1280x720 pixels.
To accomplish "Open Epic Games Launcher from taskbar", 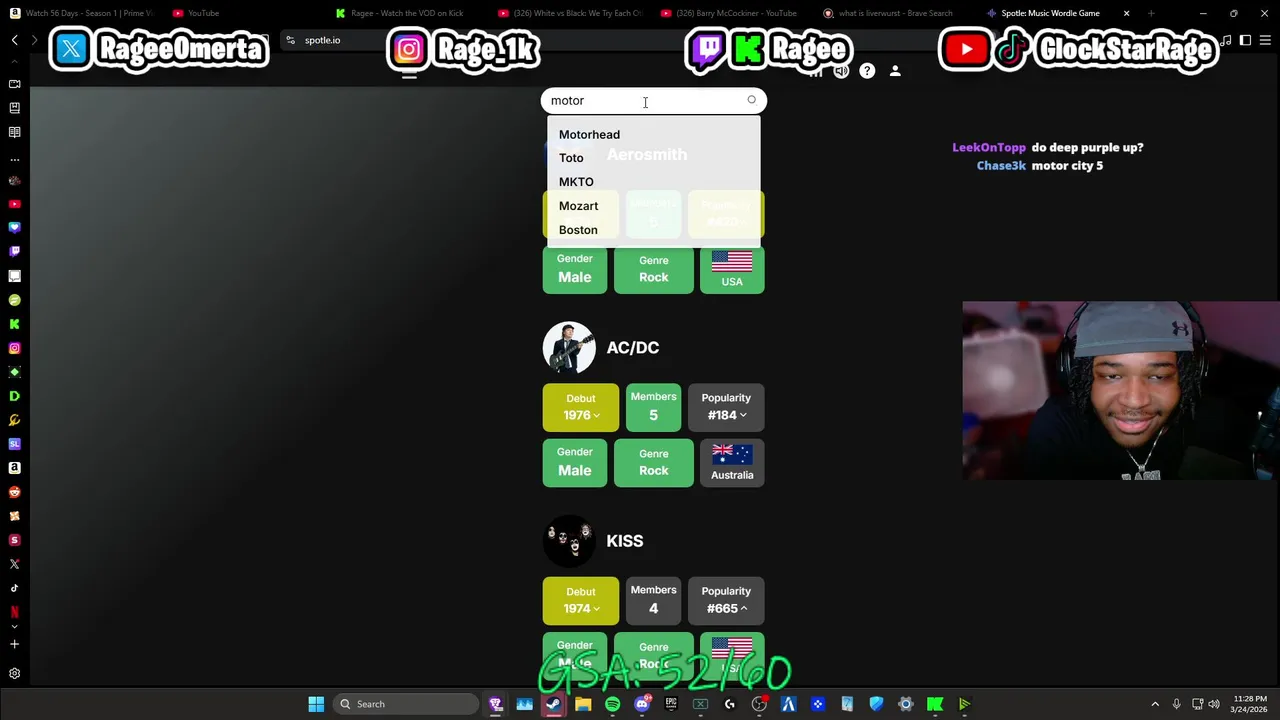I will point(671,704).
